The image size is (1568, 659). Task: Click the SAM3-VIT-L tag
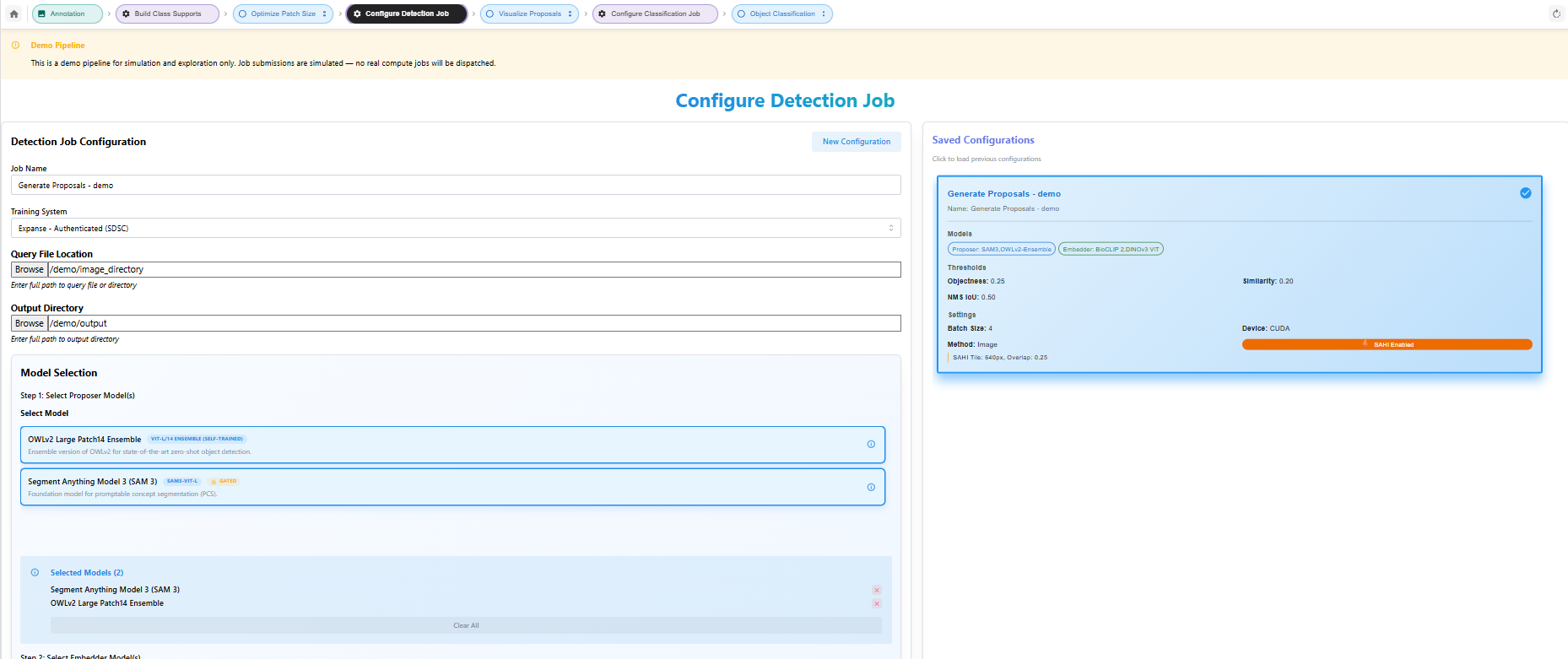pyautogui.click(x=182, y=481)
